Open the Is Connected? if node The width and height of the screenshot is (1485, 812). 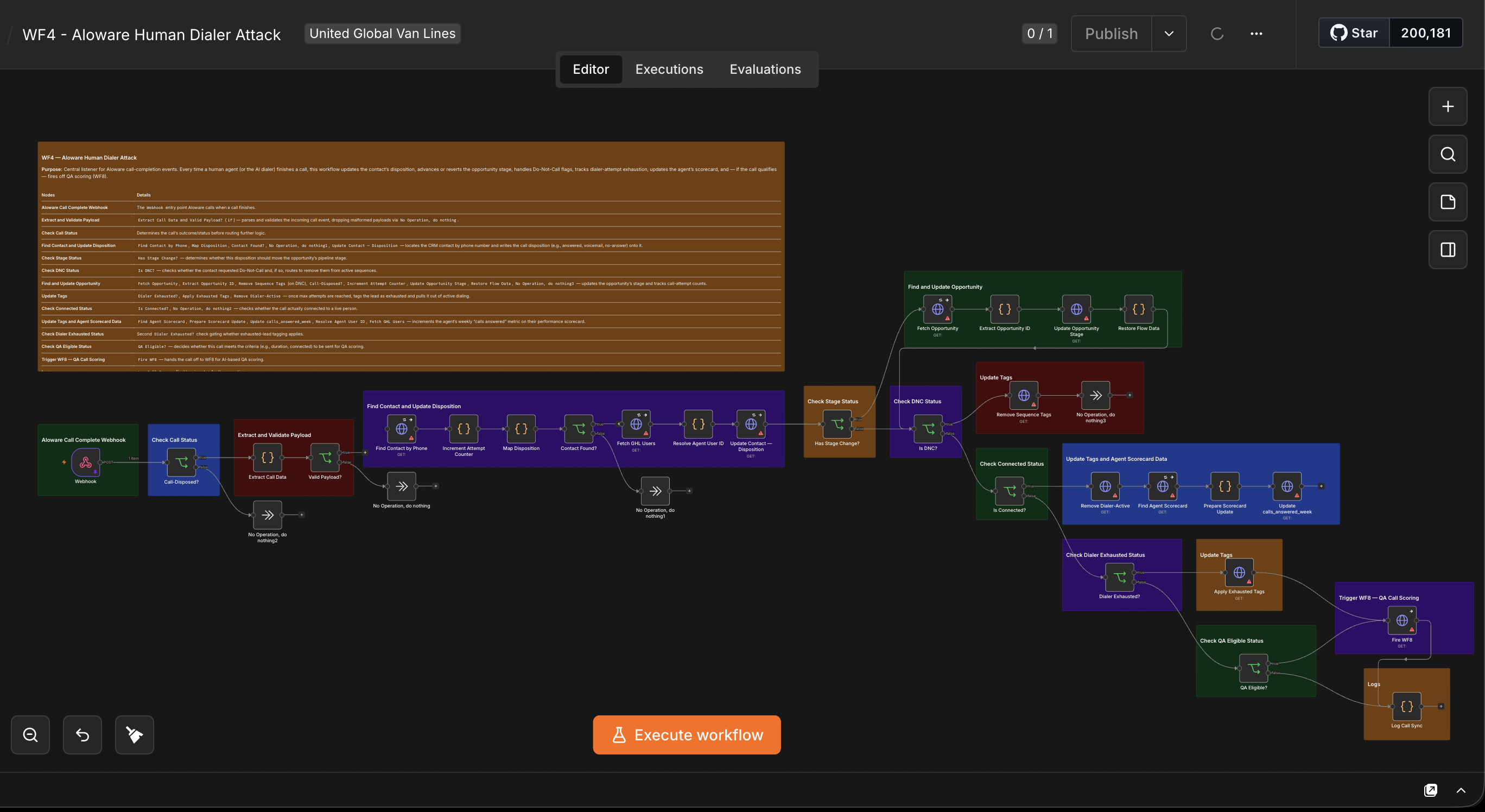click(1010, 491)
